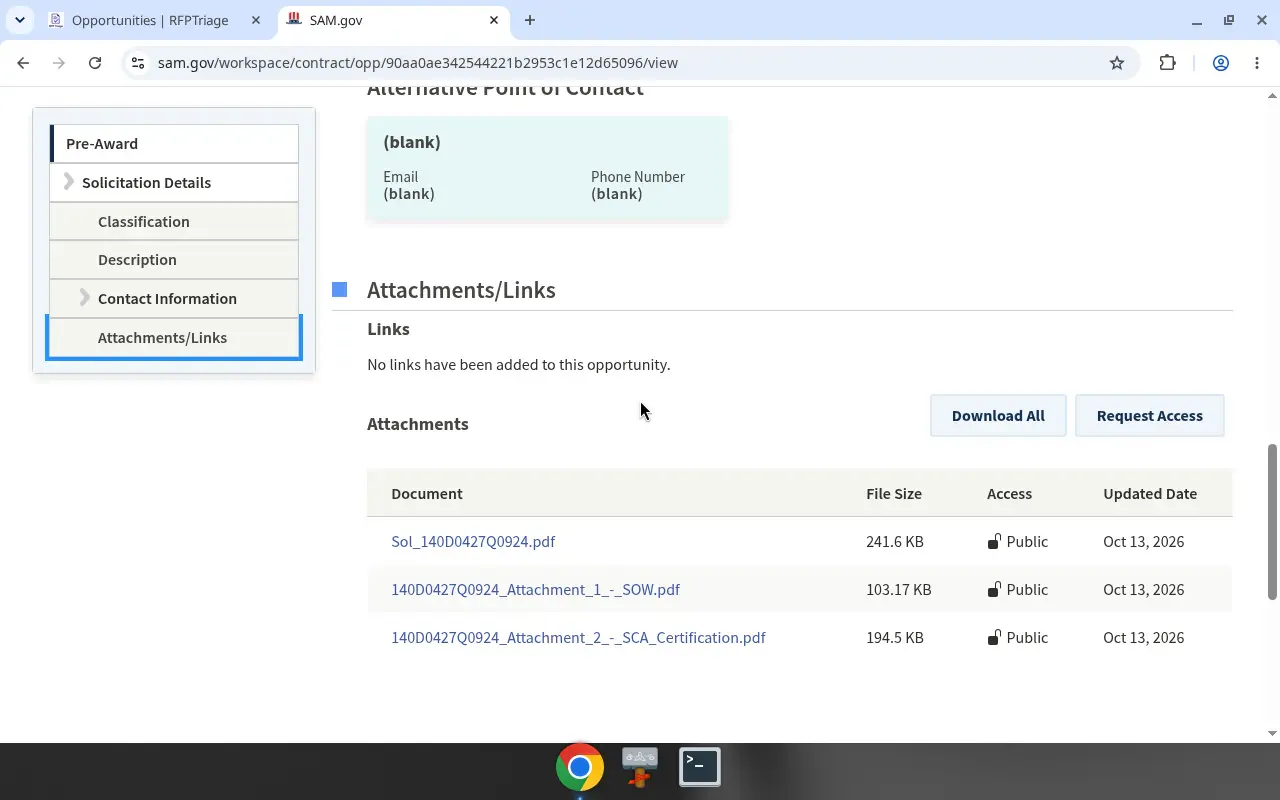
Task: Select the 241.6 KB file size cell
Action: pos(895,541)
